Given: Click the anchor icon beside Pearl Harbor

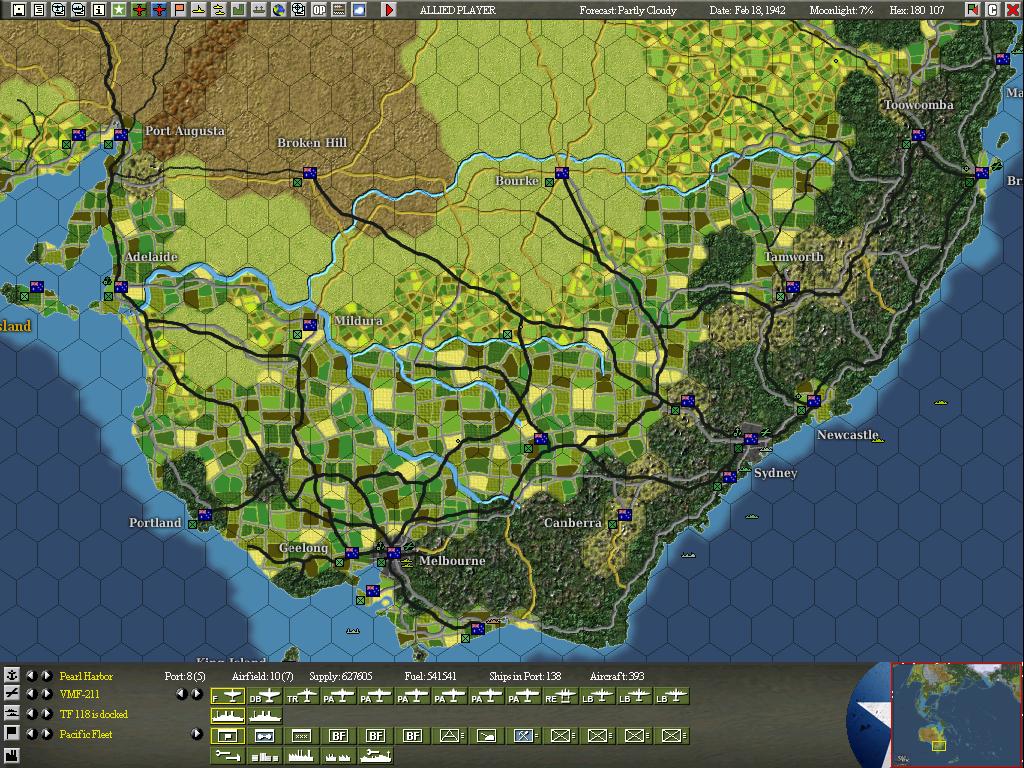Looking at the screenshot, I should (x=11, y=676).
